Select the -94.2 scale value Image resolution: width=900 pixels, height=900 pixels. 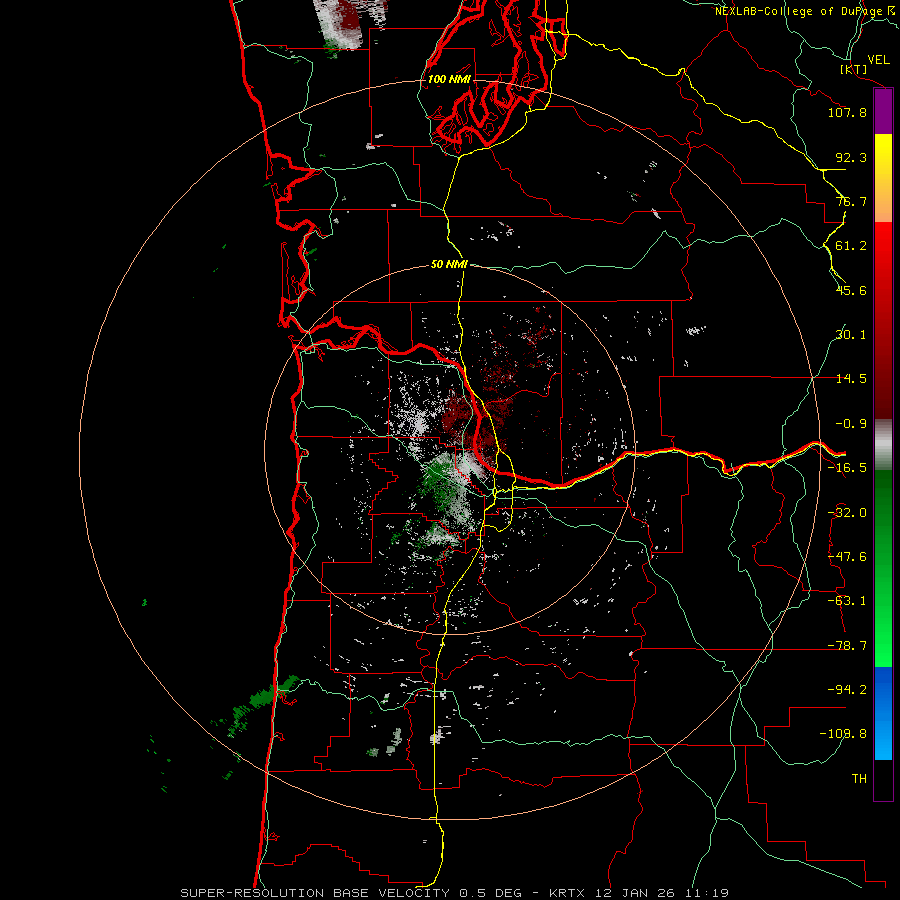tap(847, 689)
